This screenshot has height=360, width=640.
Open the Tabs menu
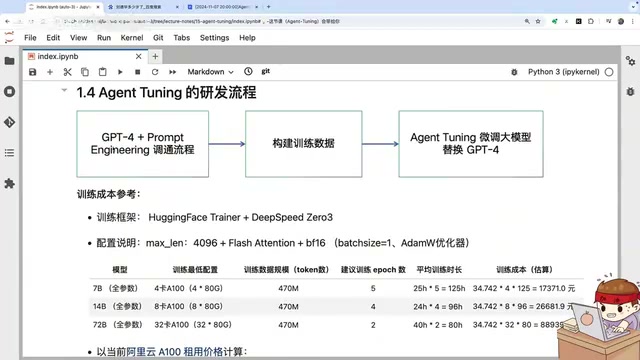click(x=182, y=38)
